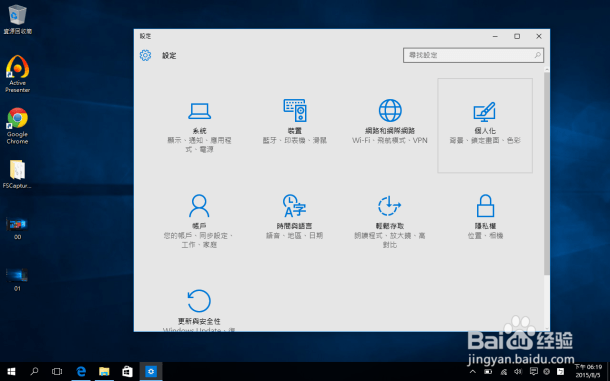Close the Settings window
This screenshot has height=381, width=610.
pos(539,36)
